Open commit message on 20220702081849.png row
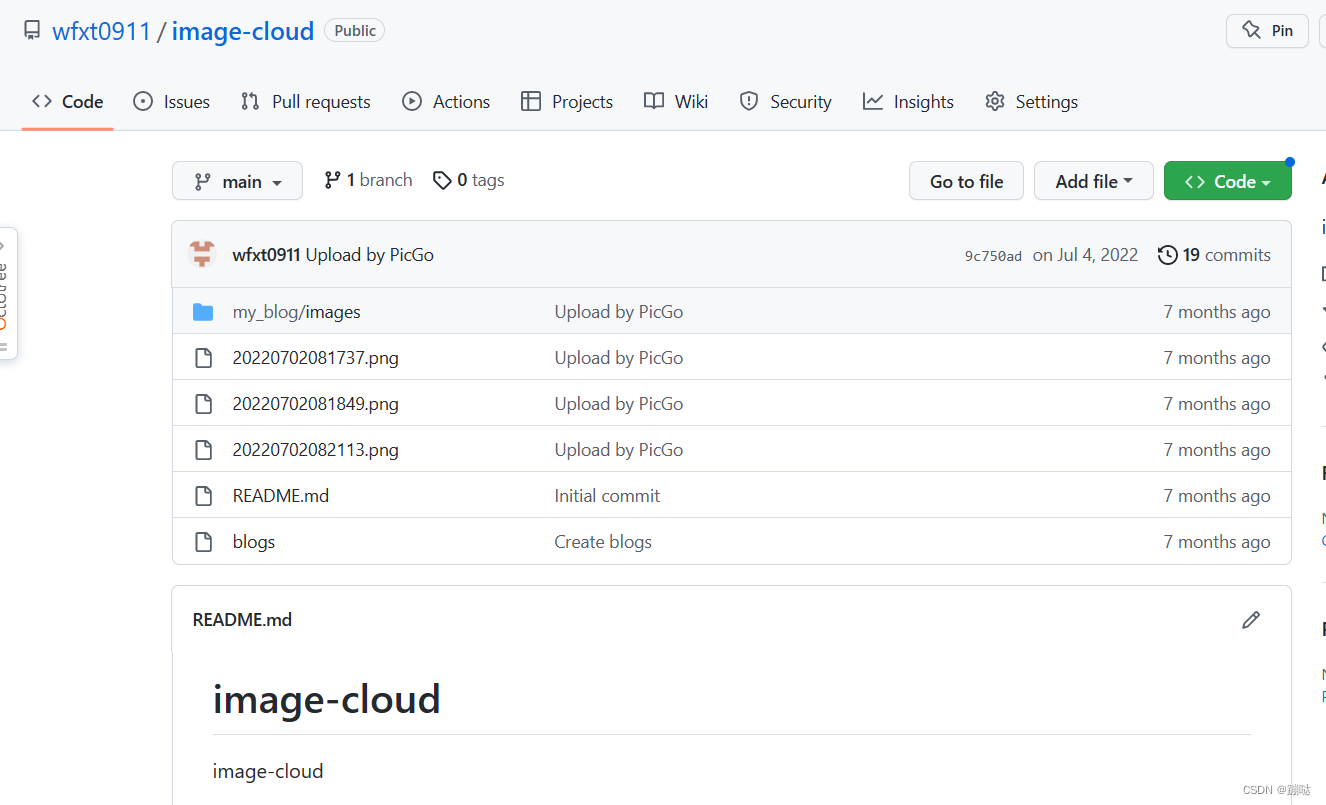Viewport: 1326px width, 805px height. point(619,404)
